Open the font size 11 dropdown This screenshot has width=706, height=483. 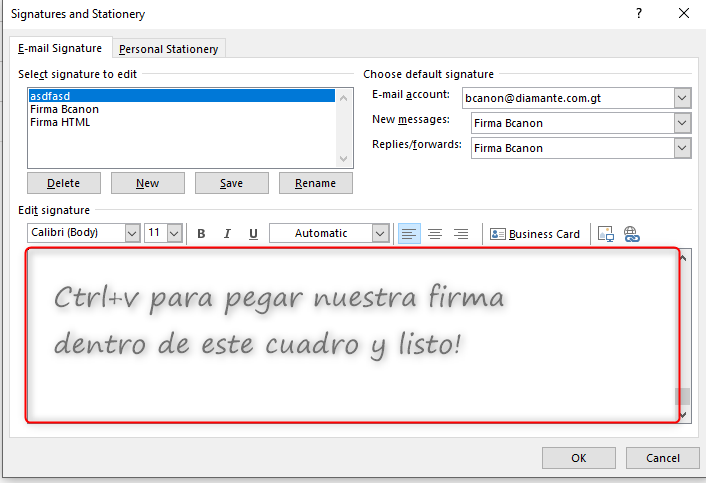(x=174, y=233)
